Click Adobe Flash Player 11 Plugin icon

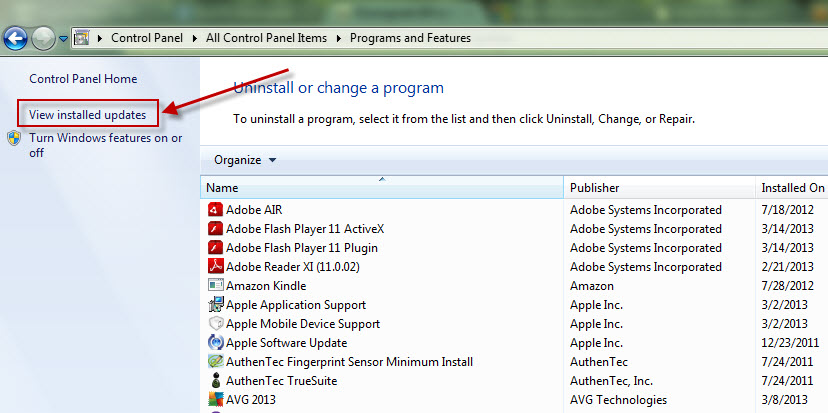215,248
